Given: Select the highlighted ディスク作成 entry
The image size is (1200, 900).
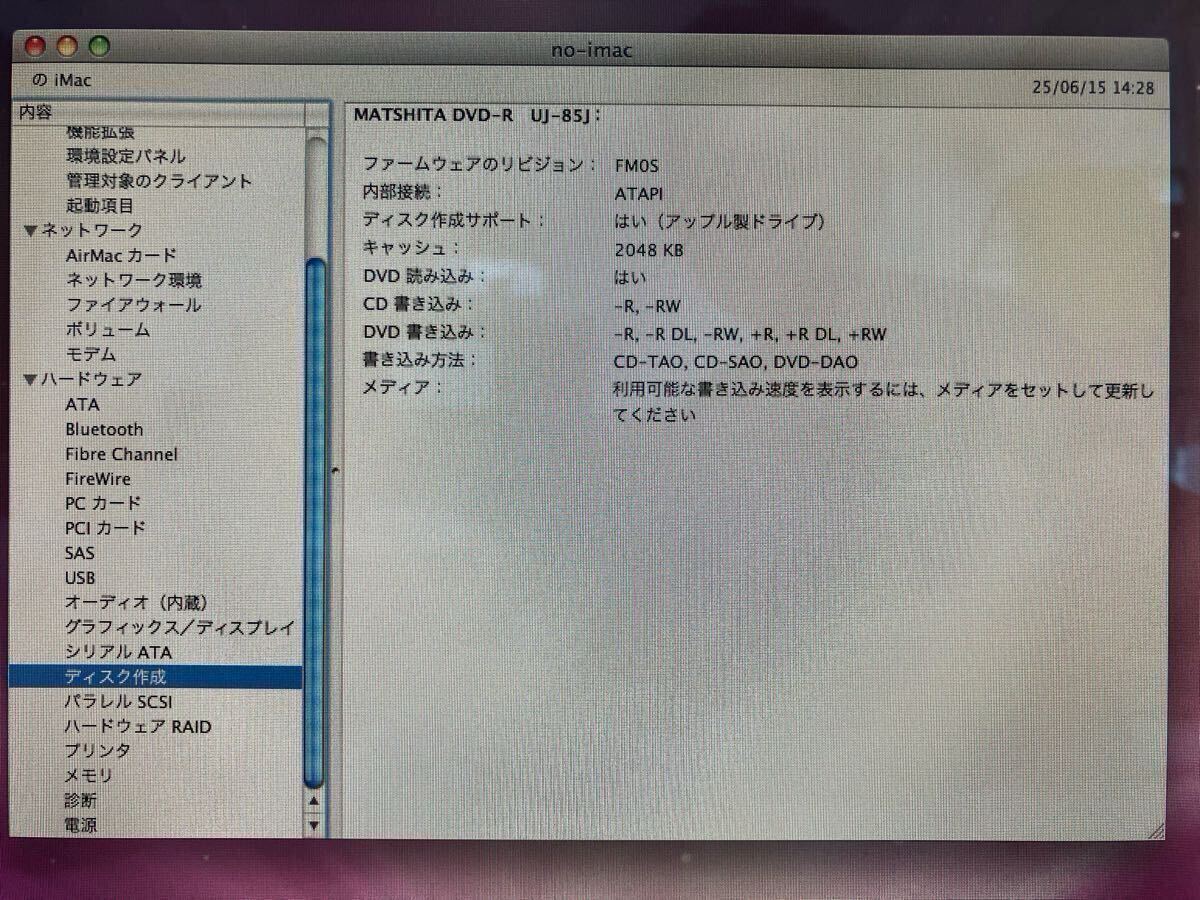Looking at the screenshot, I should 155,677.
